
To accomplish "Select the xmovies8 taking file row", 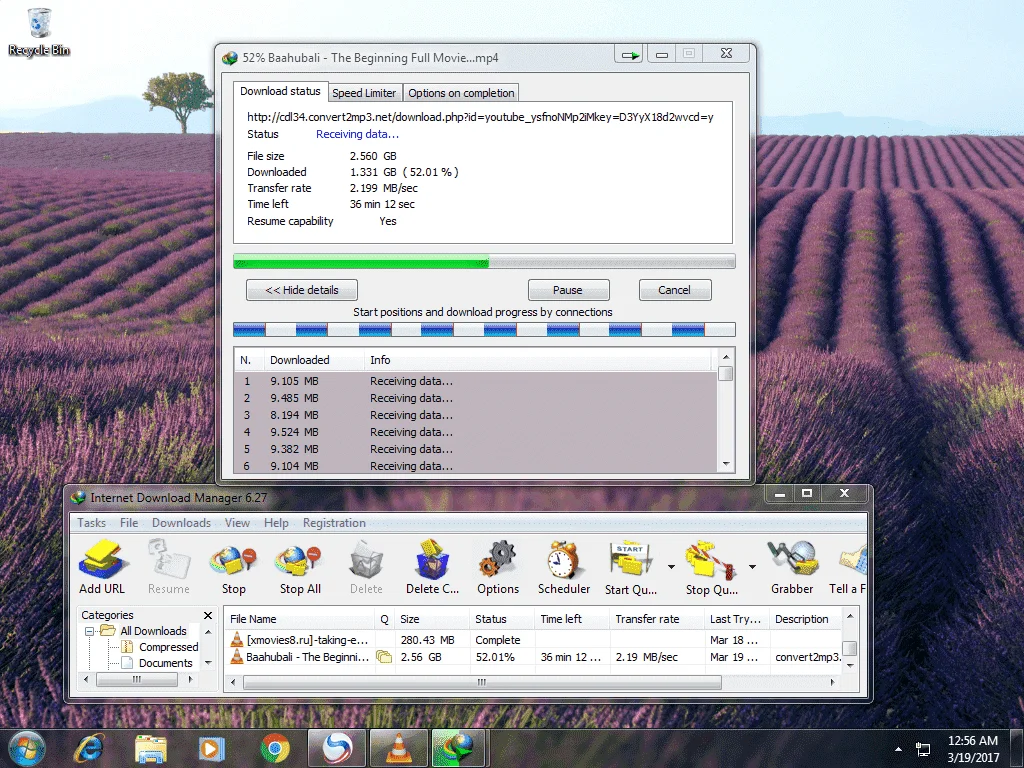I will click(x=534, y=640).
